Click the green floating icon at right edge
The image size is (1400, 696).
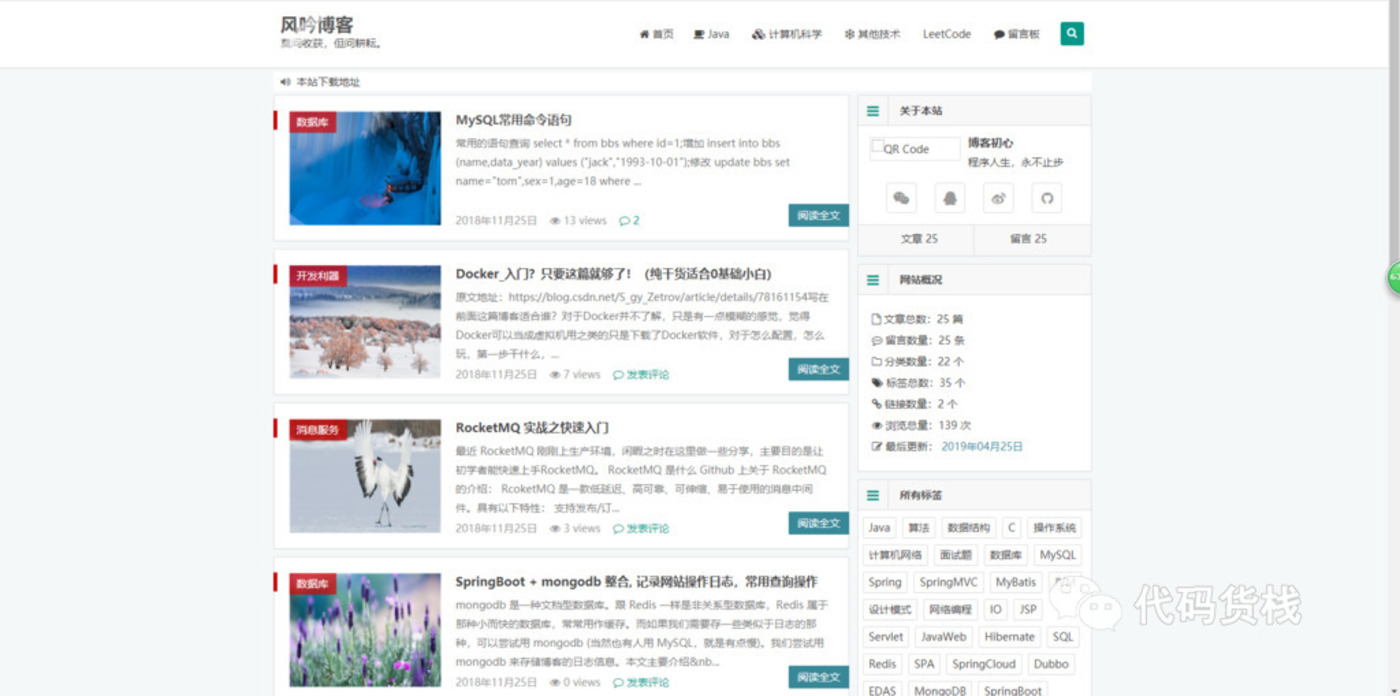(x=1394, y=278)
